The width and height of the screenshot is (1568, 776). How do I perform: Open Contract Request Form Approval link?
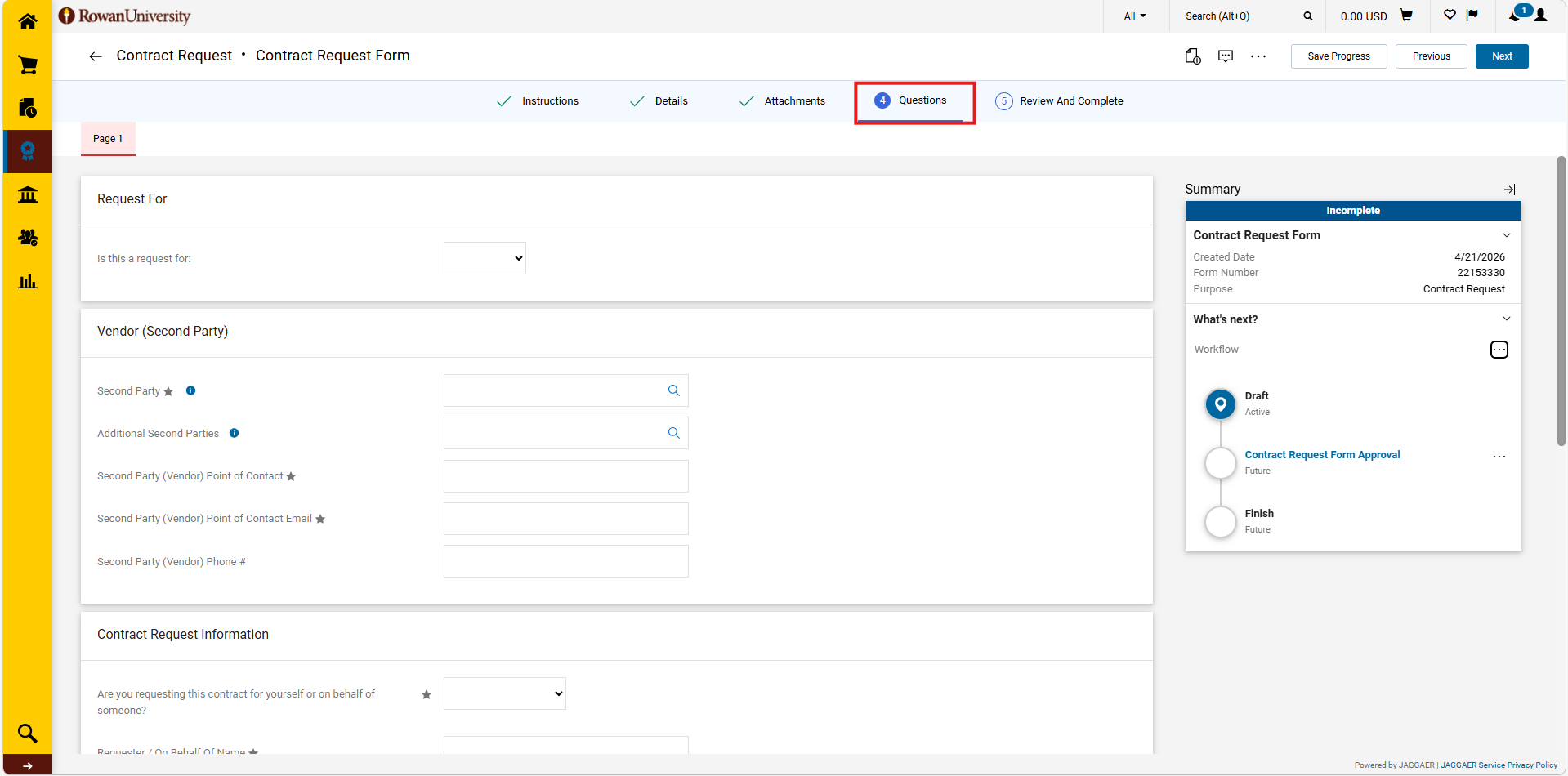coord(1322,455)
